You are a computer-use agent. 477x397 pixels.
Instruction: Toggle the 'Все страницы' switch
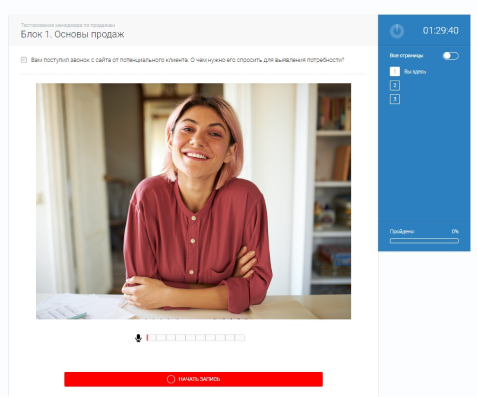(x=451, y=56)
